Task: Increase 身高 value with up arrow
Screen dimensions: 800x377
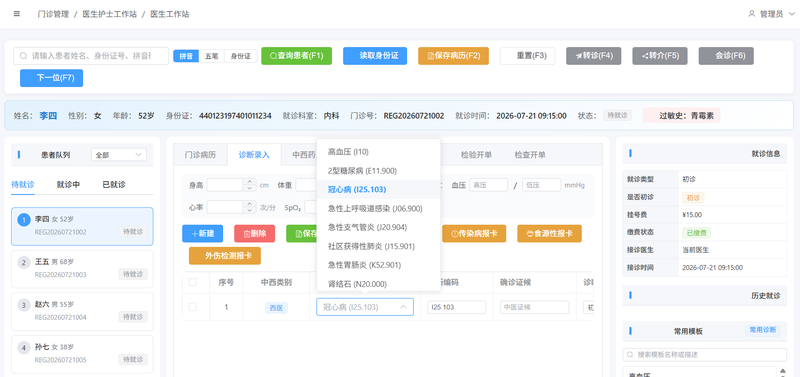Action: pyautogui.click(x=249, y=182)
